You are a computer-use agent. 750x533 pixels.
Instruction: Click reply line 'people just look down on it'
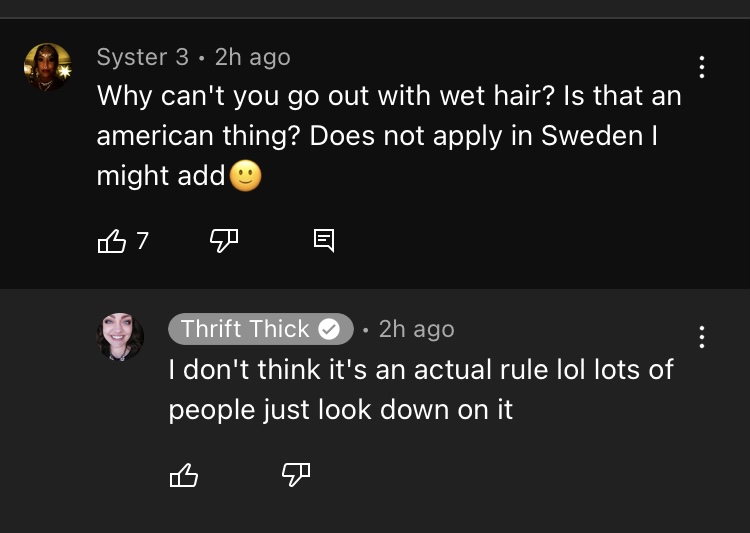coord(341,411)
